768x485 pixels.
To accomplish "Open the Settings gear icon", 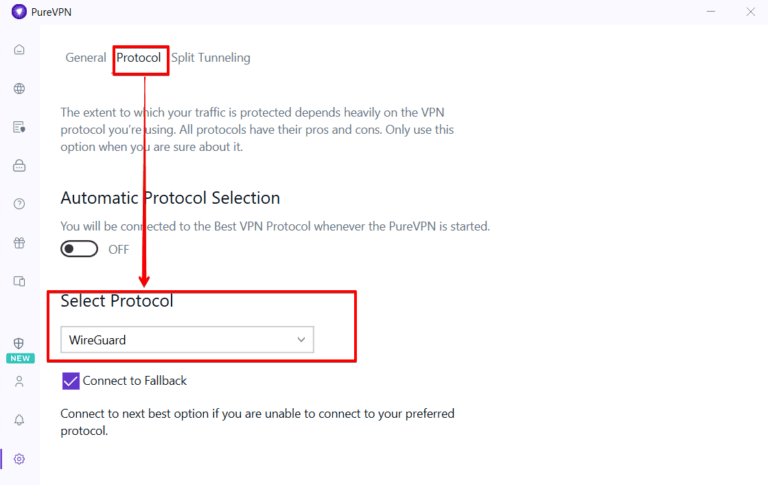I will click(x=19, y=459).
